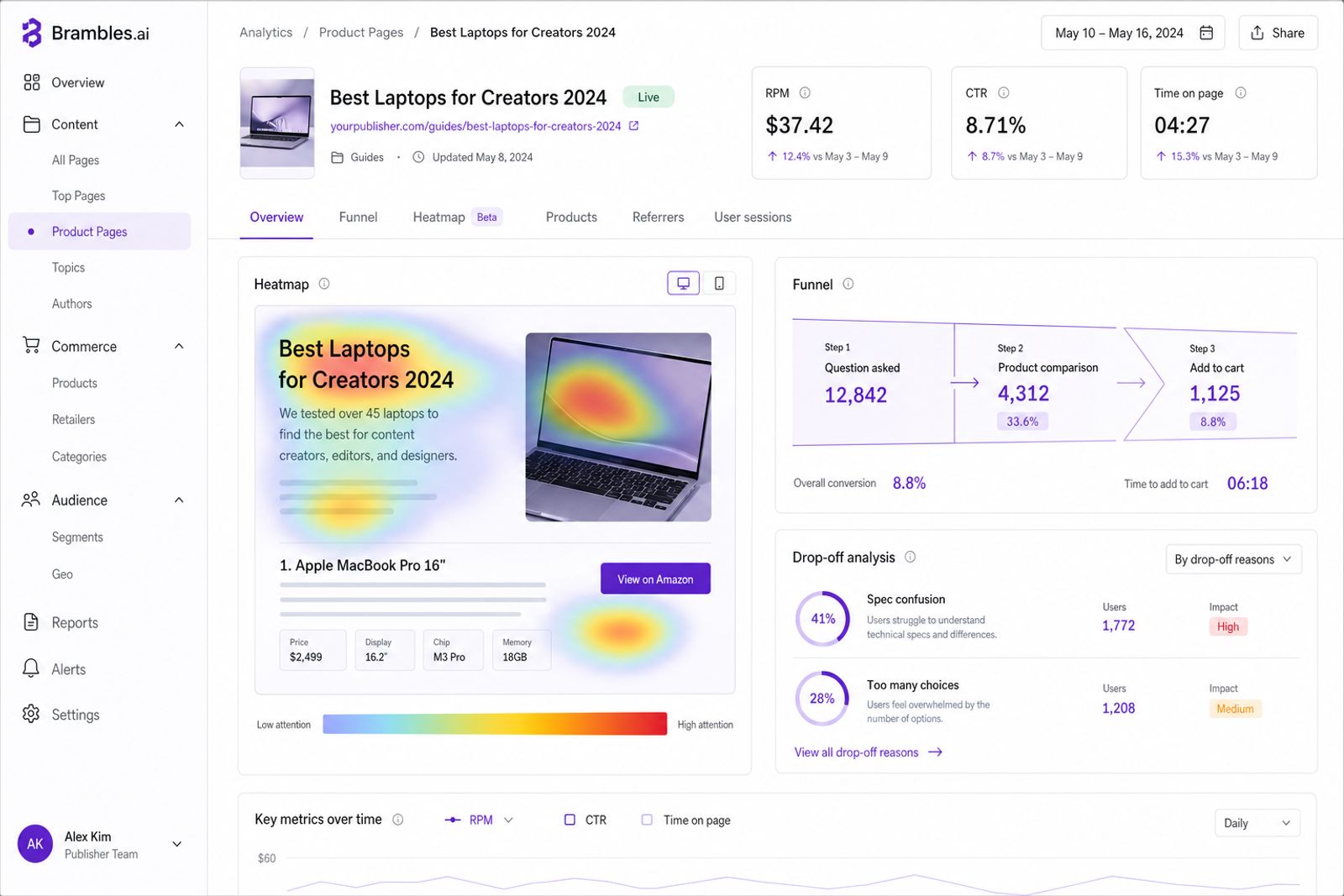Open Reports via the document icon
The width and height of the screenshot is (1344, 896).
tap(31, 622)
